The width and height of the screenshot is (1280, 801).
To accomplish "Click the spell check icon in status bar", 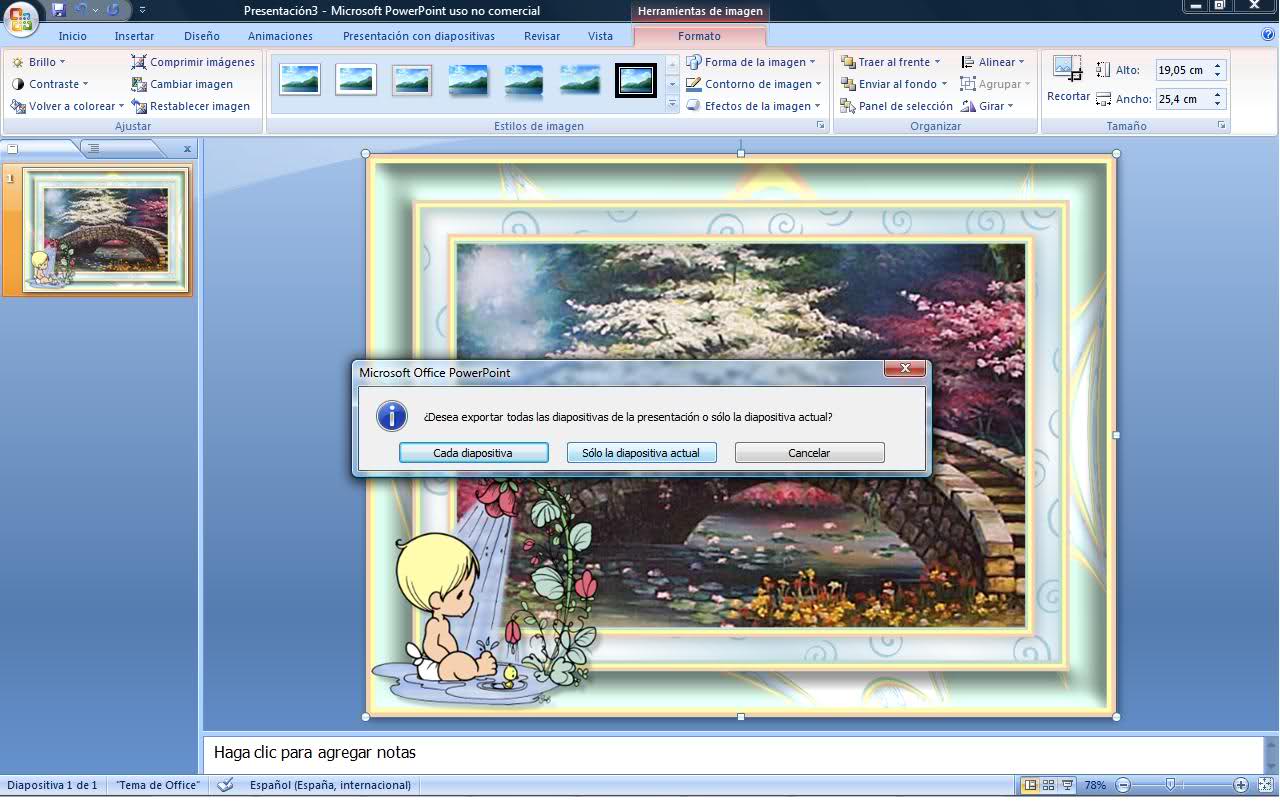I will 226,785.
